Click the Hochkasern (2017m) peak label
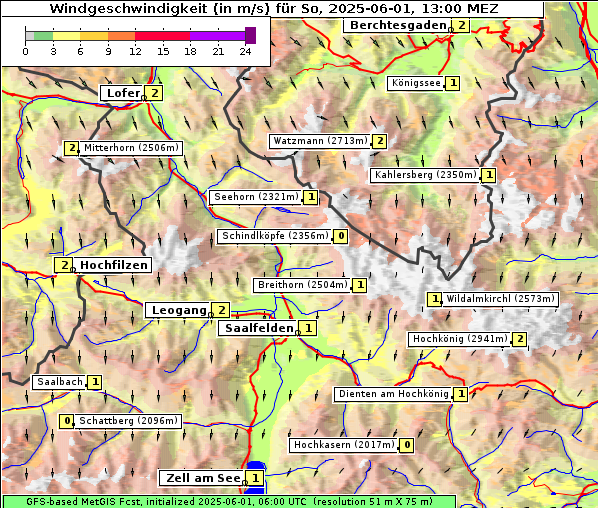The width and height of the screenshot is (598, 508). 344,445
